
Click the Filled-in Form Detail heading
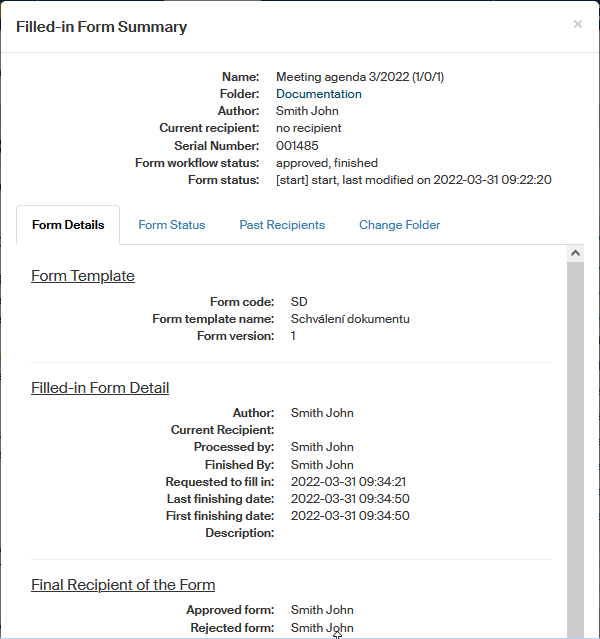(100, 388)
